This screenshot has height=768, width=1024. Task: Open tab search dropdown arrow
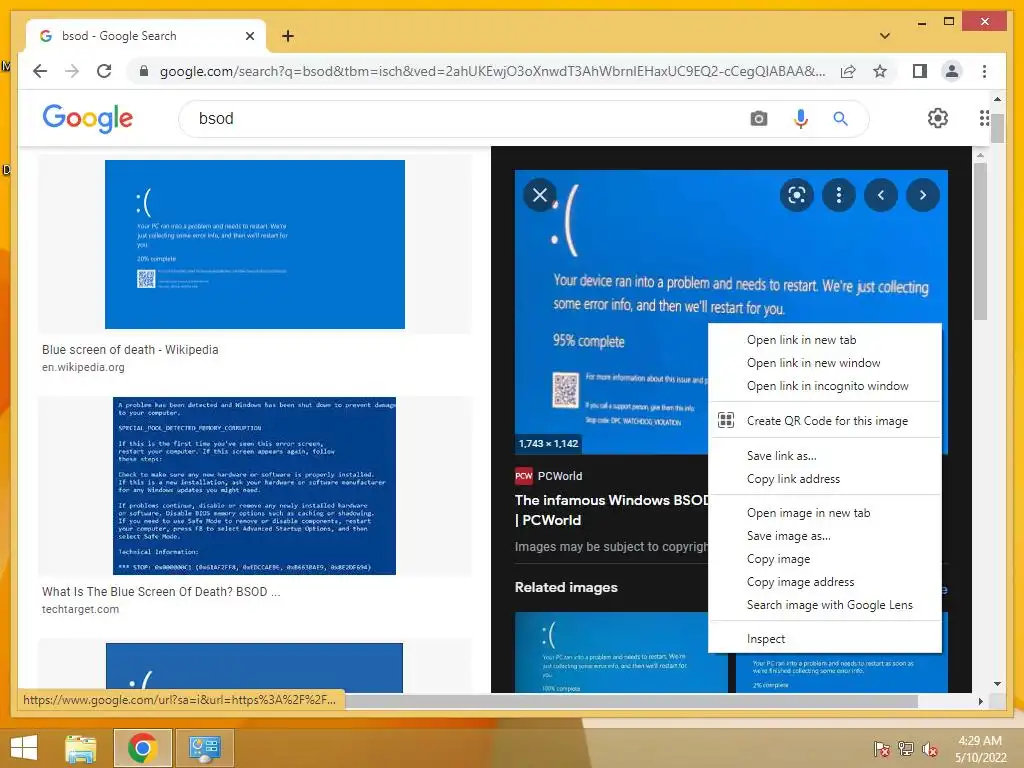click(x=884, y=36)
